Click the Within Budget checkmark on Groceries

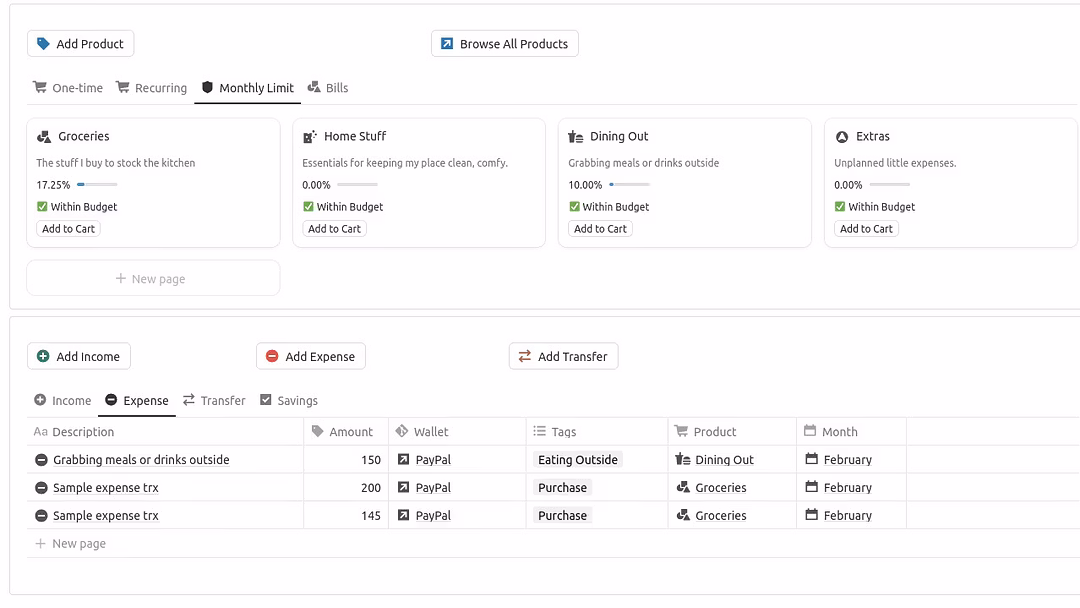pos(42,207)
